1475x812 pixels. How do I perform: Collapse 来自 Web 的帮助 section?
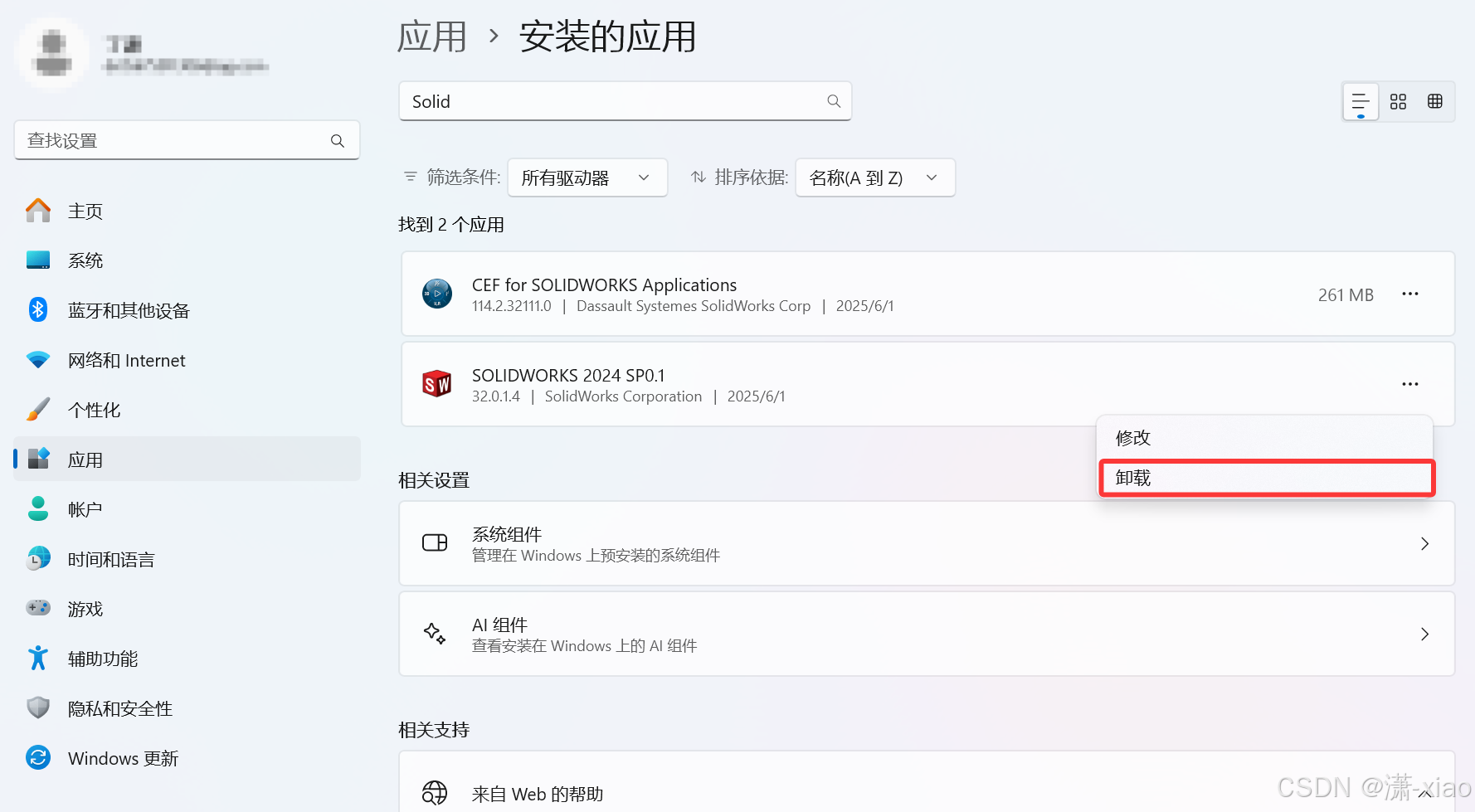point(1424,794)
